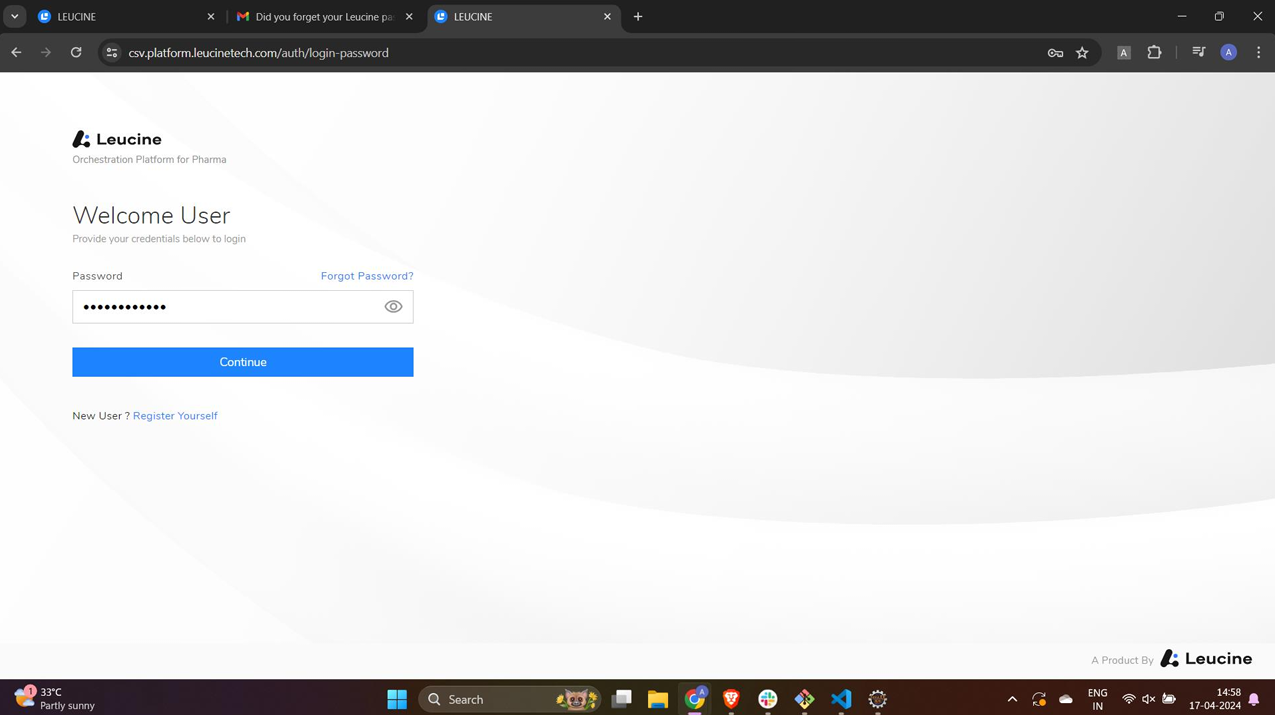
Task: Click the Leucine logo in footer
Action: [1206, 659]
